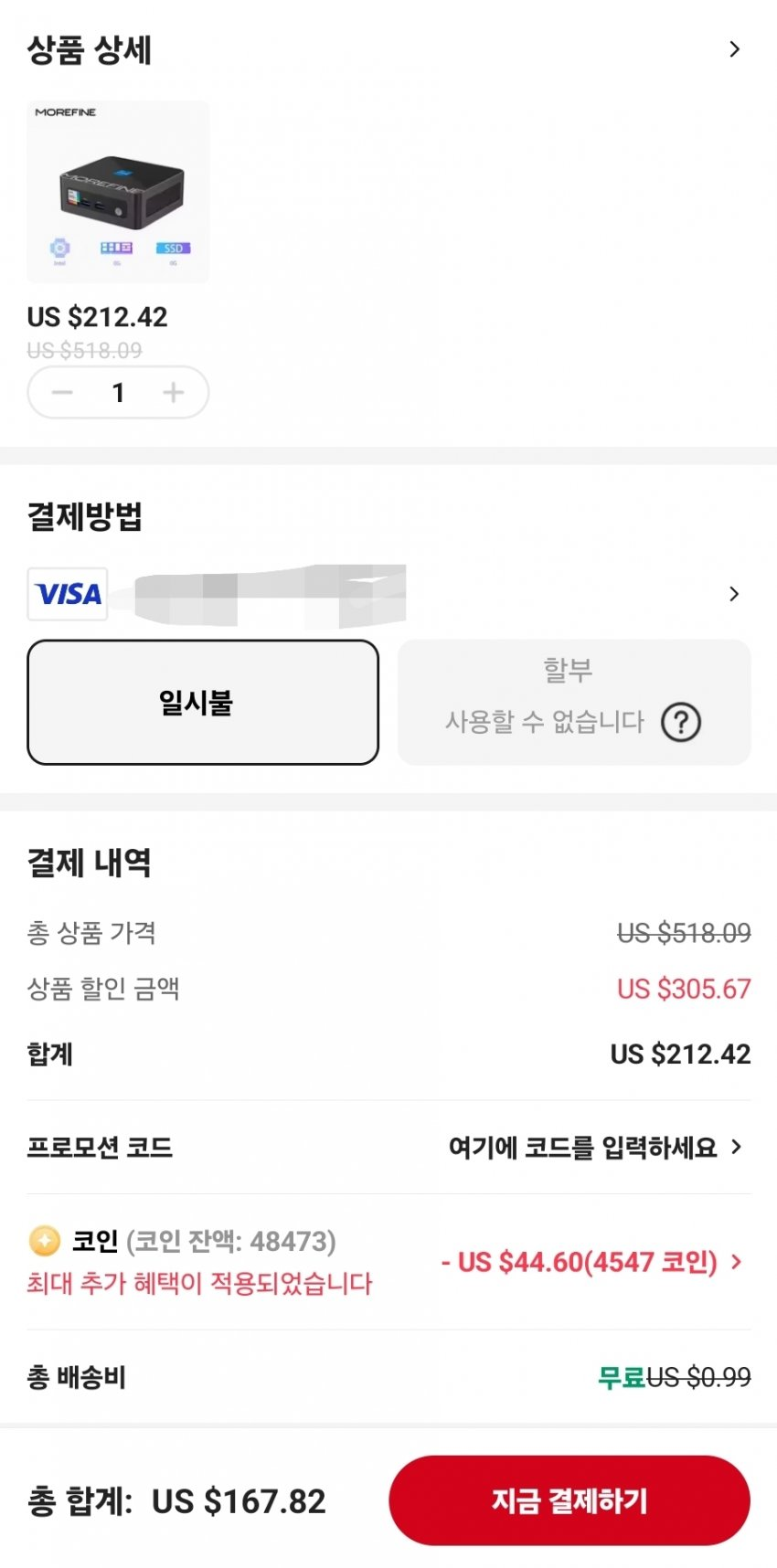This screenshot has width=777, height=1568.
Task: Select 할부 installment option
Action: click(568, 672)
